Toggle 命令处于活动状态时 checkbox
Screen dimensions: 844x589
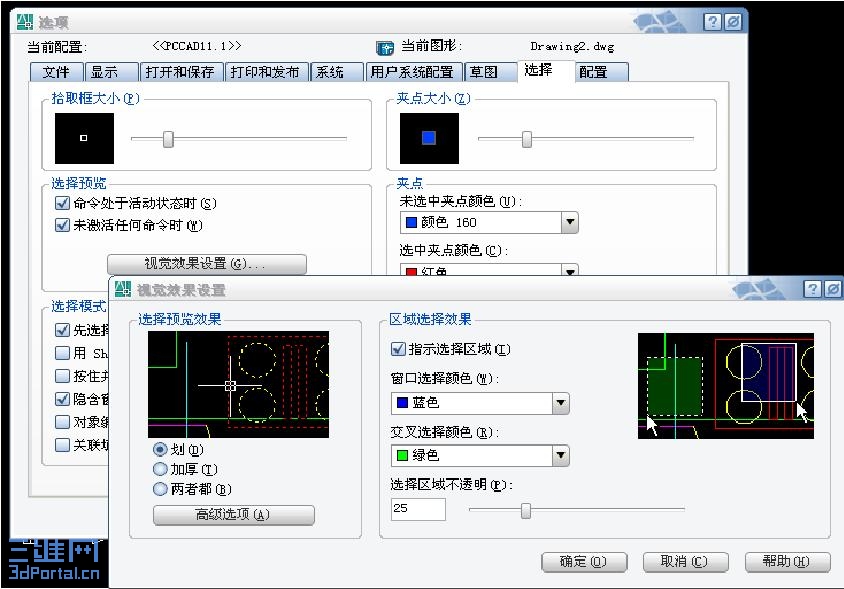point(62,203)
